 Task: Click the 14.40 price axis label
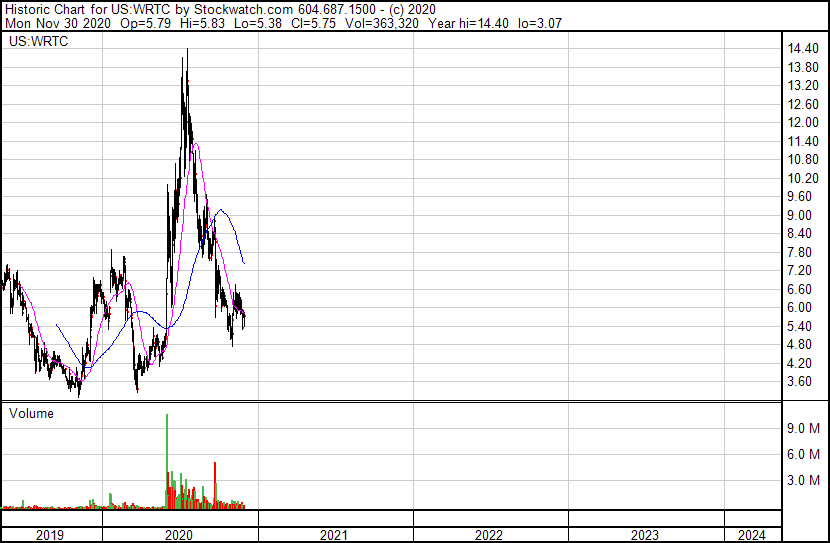click(x=803, y=49)
